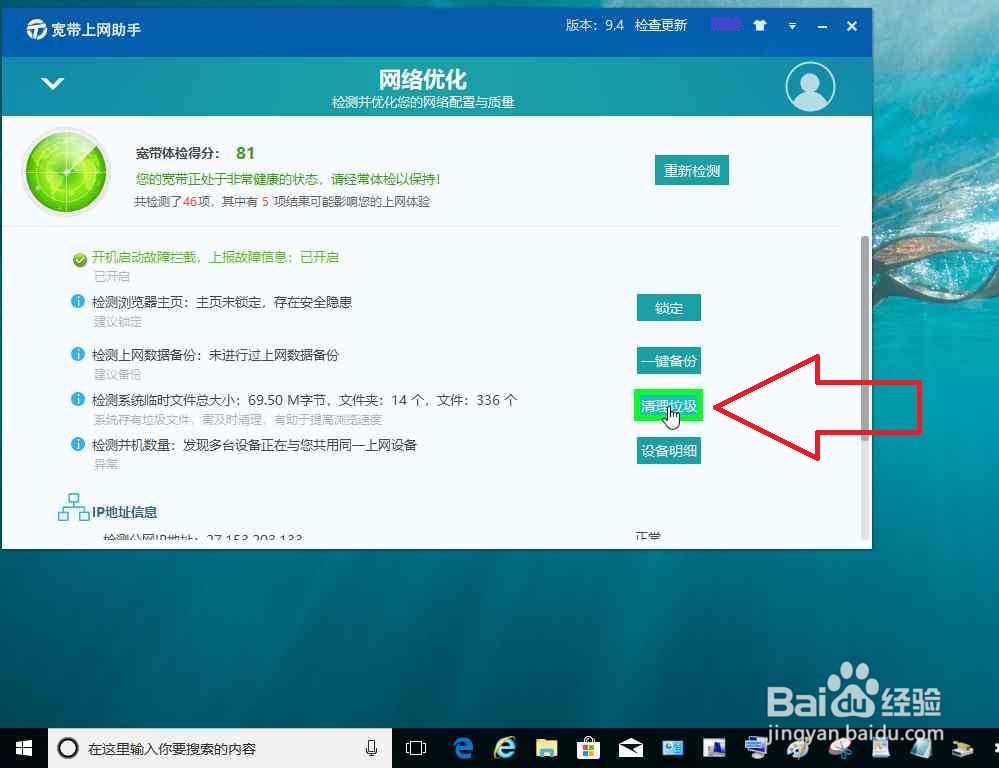Image resolution: width=999 pixels, height=768 pixels.
Task: Launch Microsoft Edge from the taskbar
Action: point(461,747)
